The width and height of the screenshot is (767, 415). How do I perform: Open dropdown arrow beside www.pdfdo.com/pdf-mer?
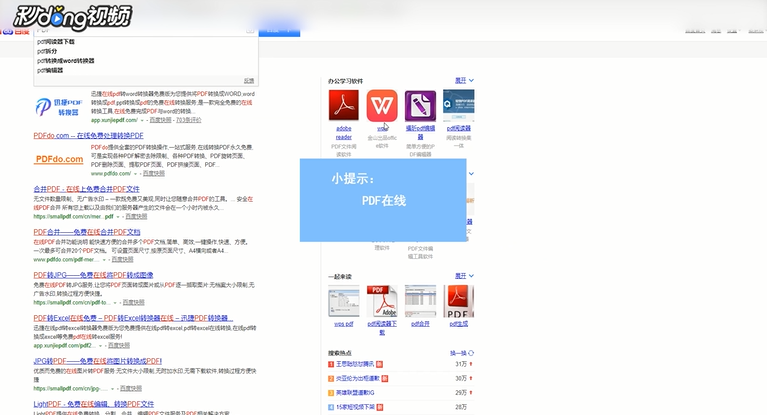point(104,260)
